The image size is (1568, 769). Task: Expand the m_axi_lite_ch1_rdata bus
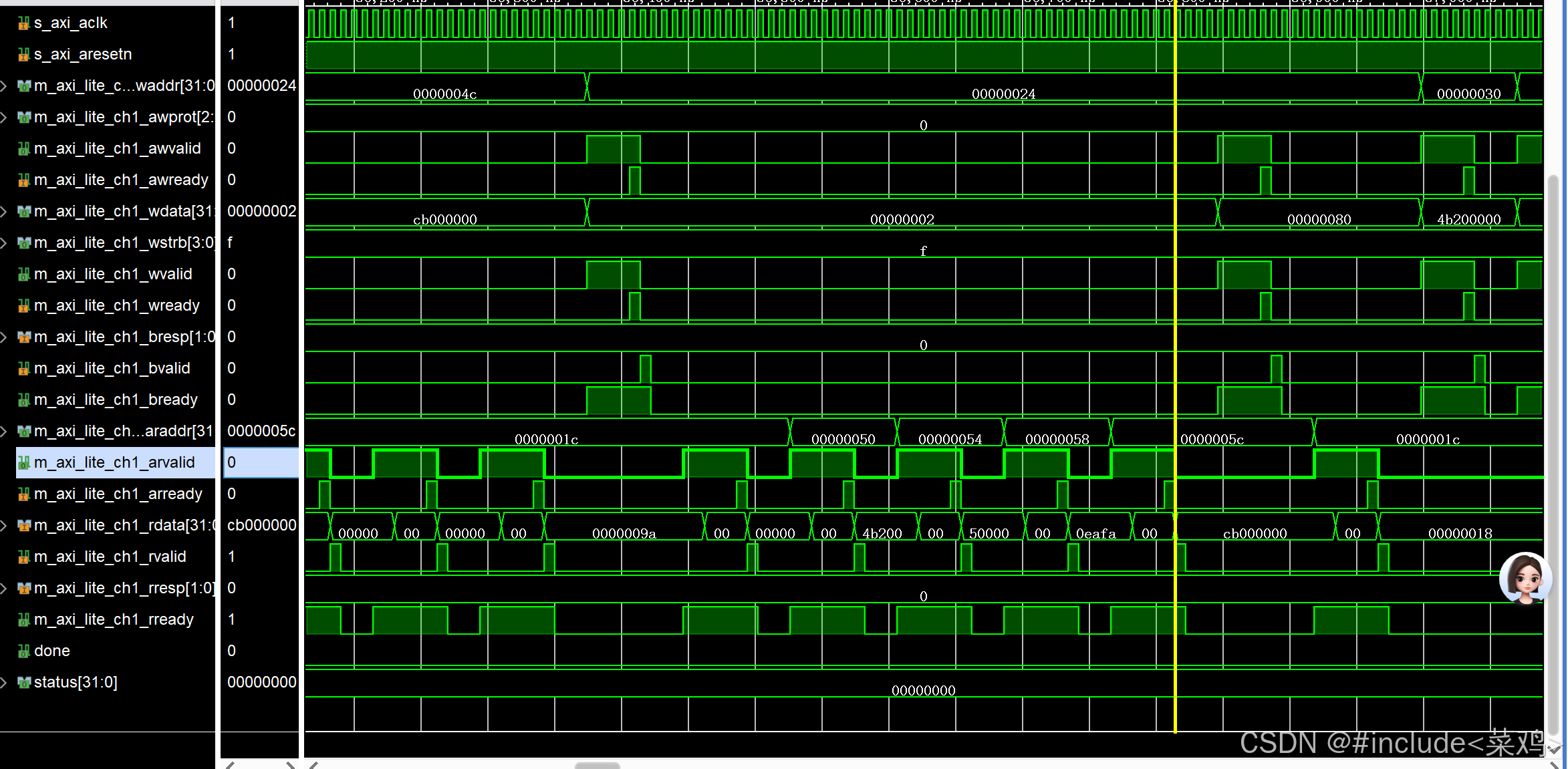[x=5, y=525]
